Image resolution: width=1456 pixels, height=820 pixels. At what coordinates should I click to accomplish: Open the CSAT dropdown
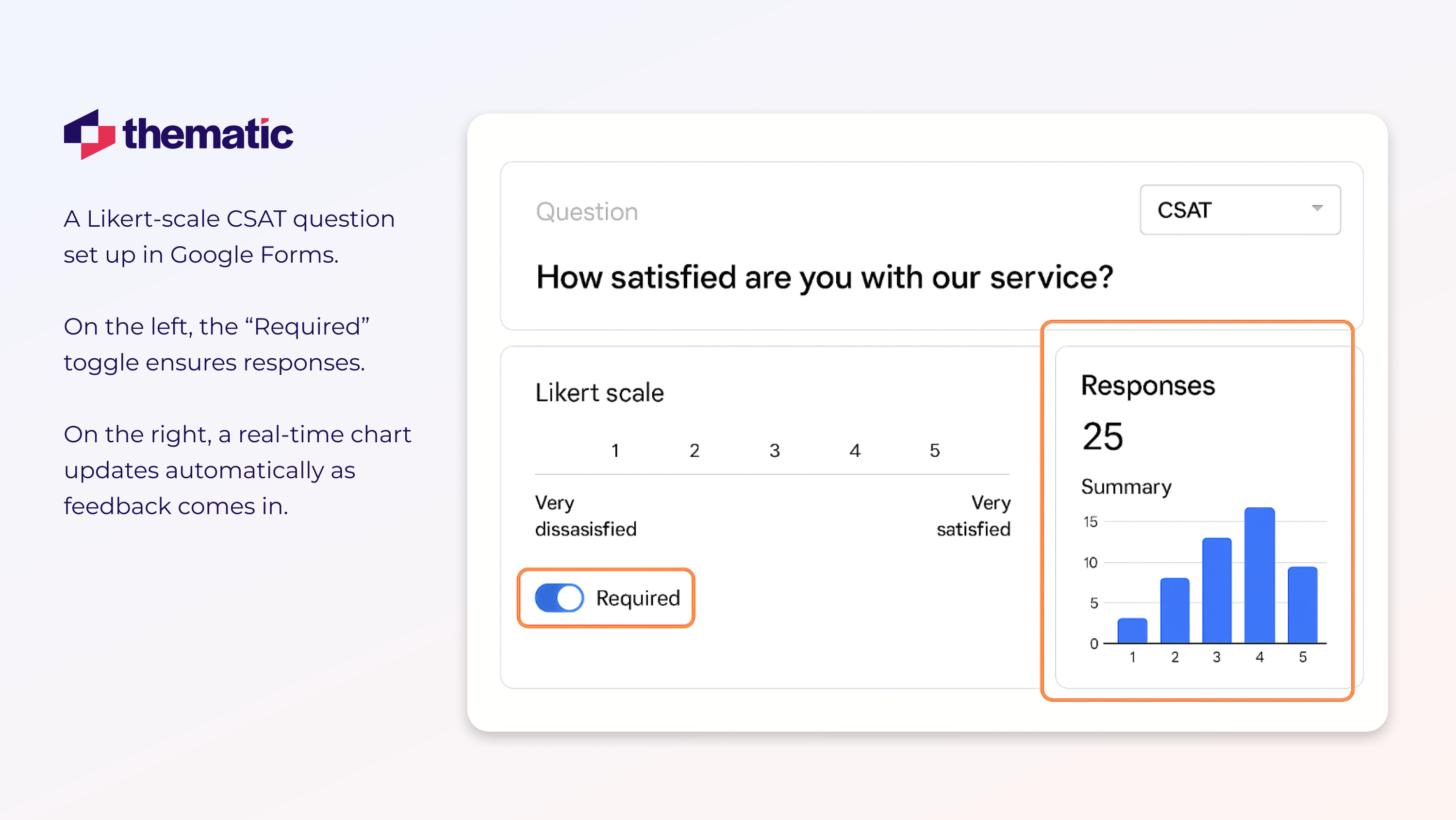tap(1240, 210)
